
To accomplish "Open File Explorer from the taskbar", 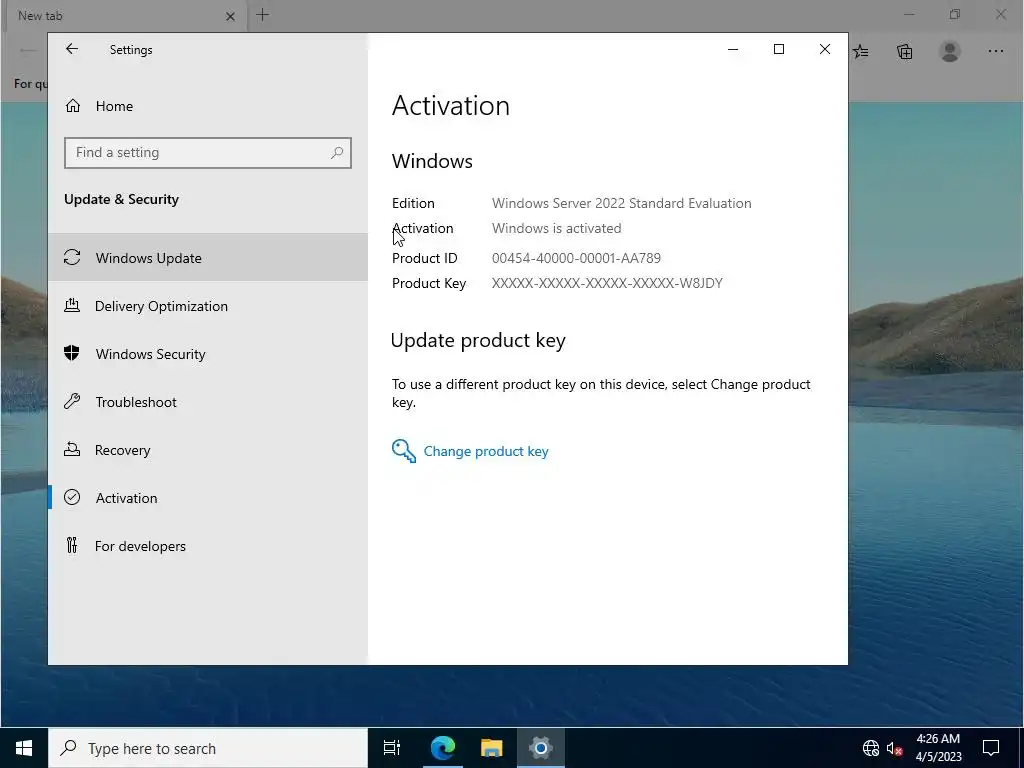I will (491, 748).
